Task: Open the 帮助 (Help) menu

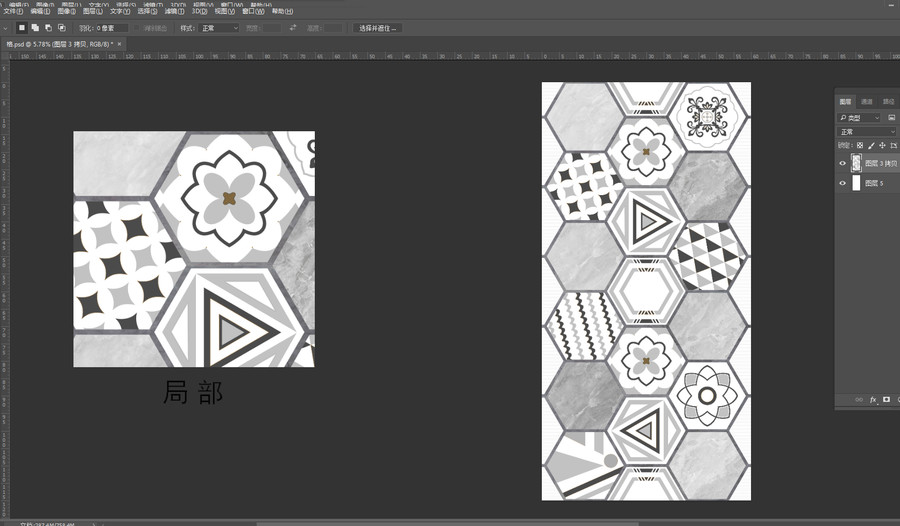Action: [282, 11]
